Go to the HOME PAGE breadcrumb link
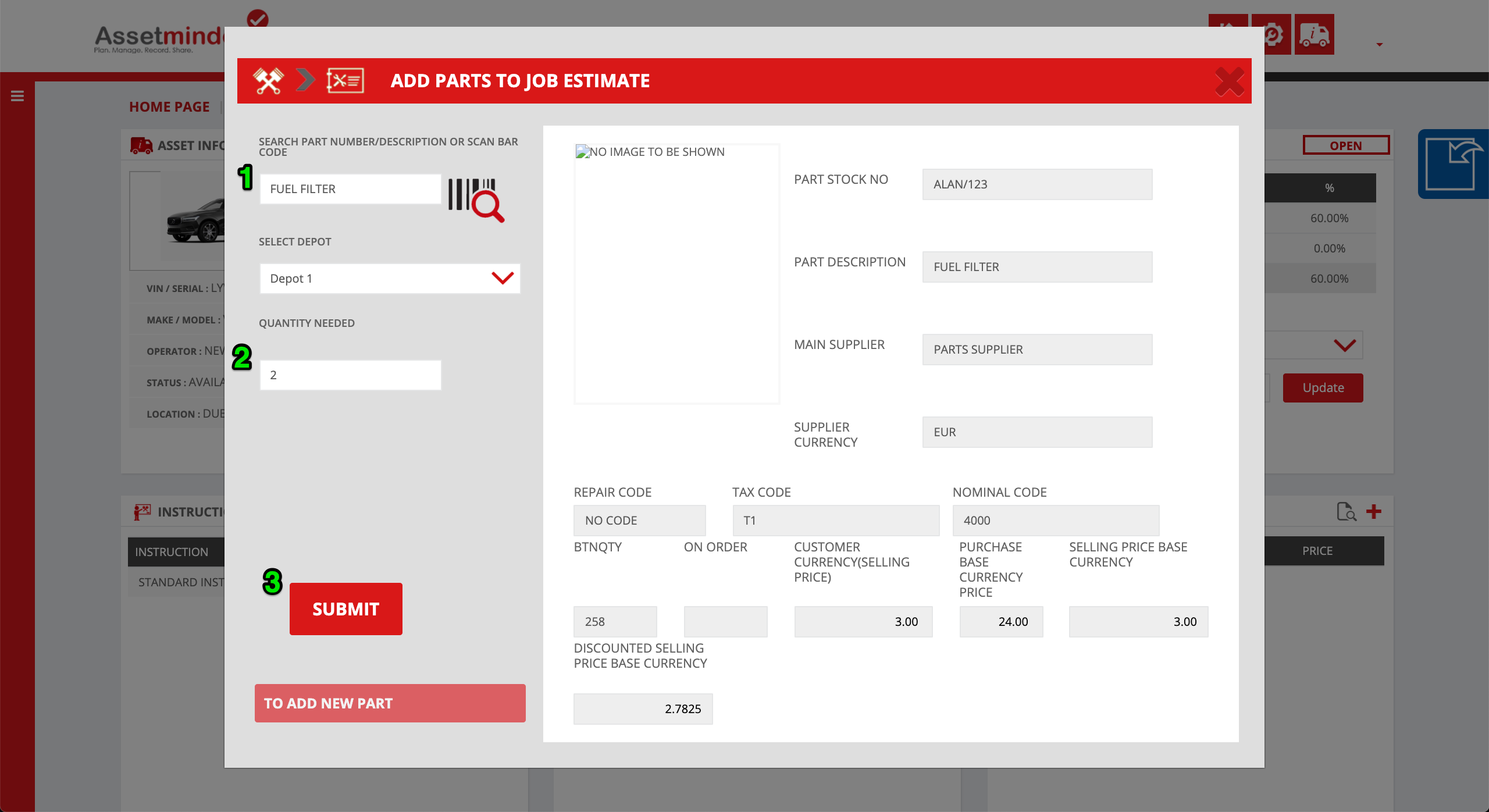The width and height of the screenshot is (1489, 812). (169, 107)
